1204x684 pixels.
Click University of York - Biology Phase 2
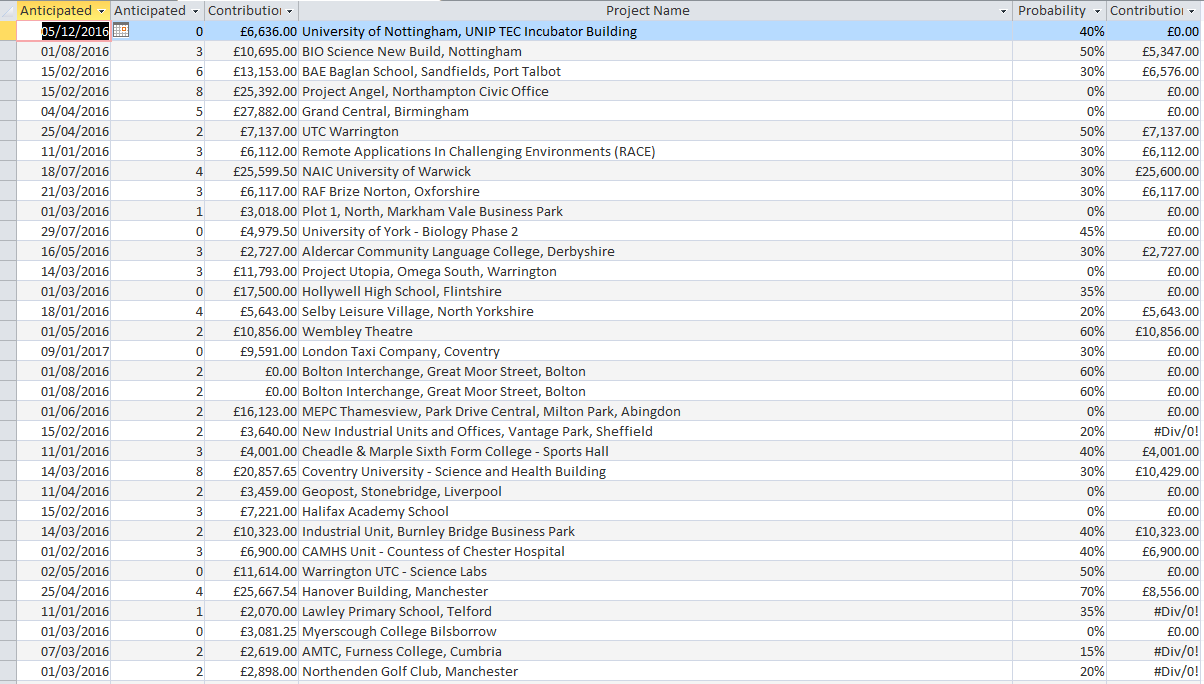tap(410, 231)
